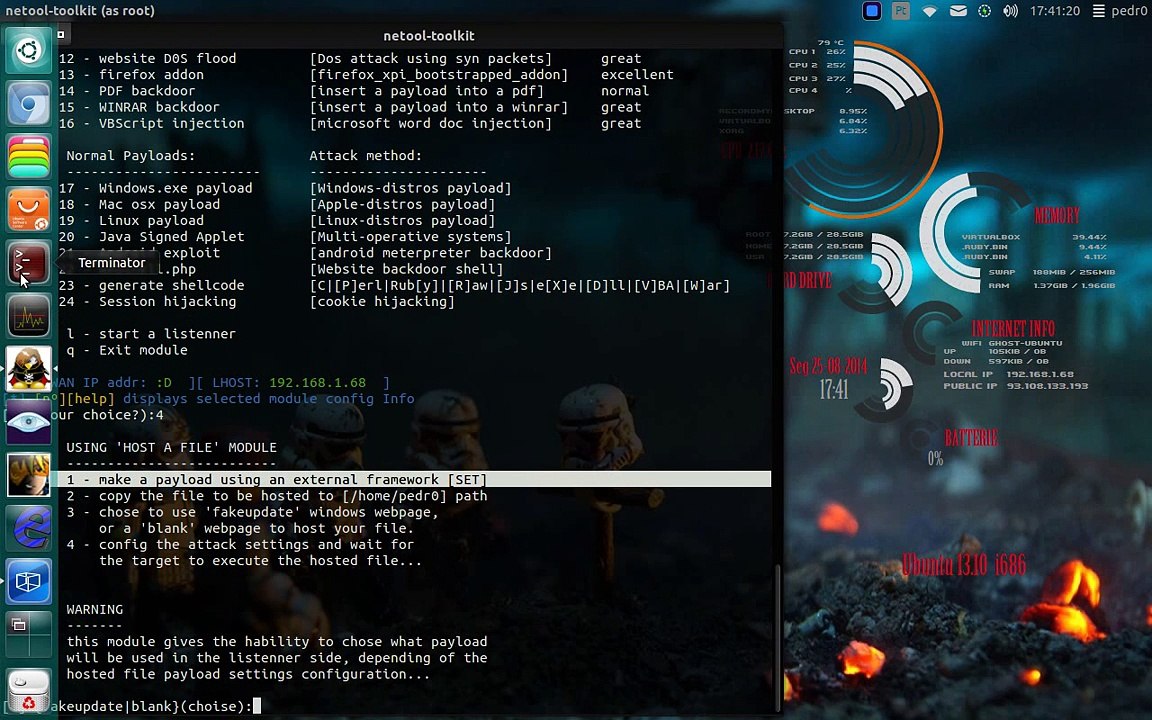Click highlighted line 'make a payload using an external framework'
The image size is (1152, 720).
click(x=414, y=479)
